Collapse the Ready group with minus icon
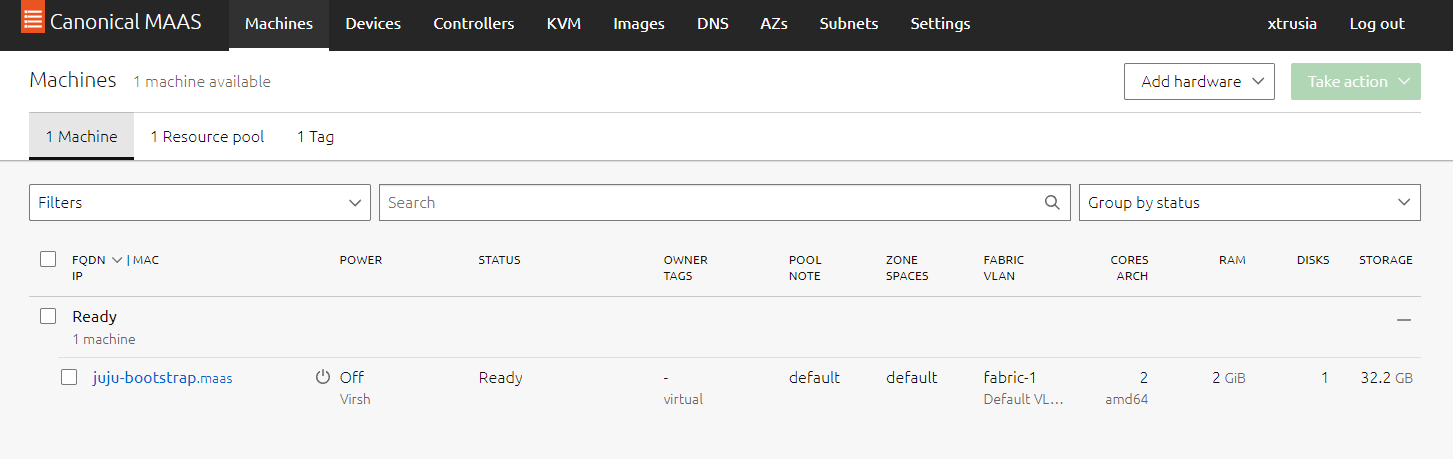Image resolution: width=1453 pixels, height=459 pixels. (x=1404, y=319)
